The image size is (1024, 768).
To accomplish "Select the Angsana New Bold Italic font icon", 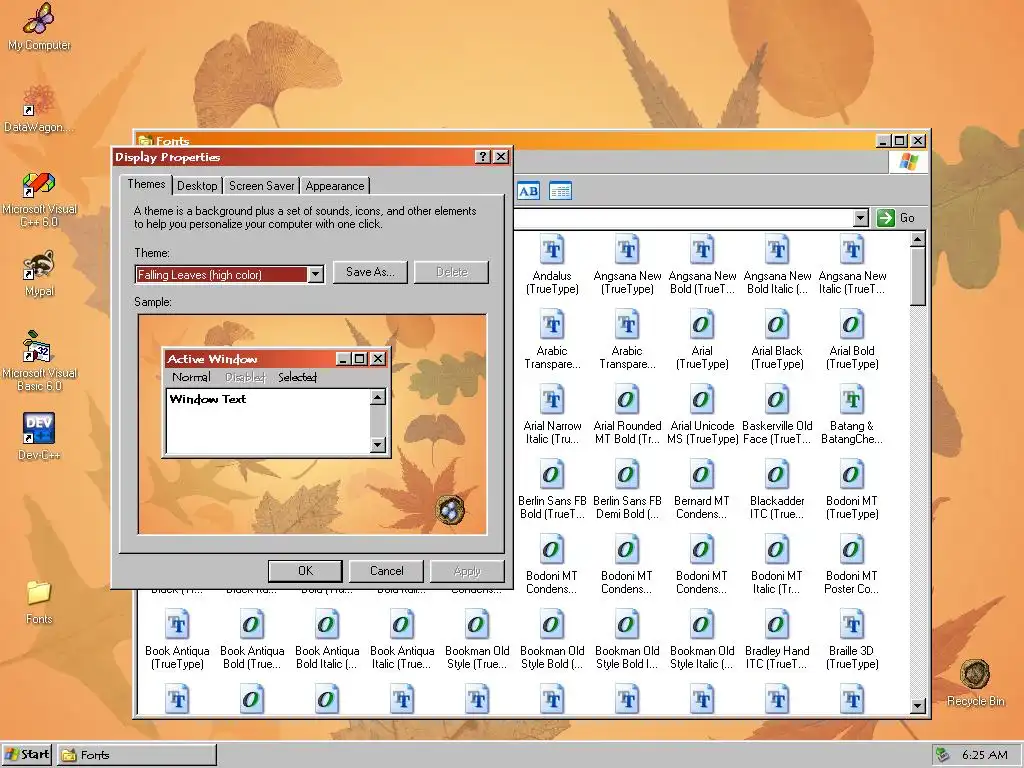I will 777,250.
